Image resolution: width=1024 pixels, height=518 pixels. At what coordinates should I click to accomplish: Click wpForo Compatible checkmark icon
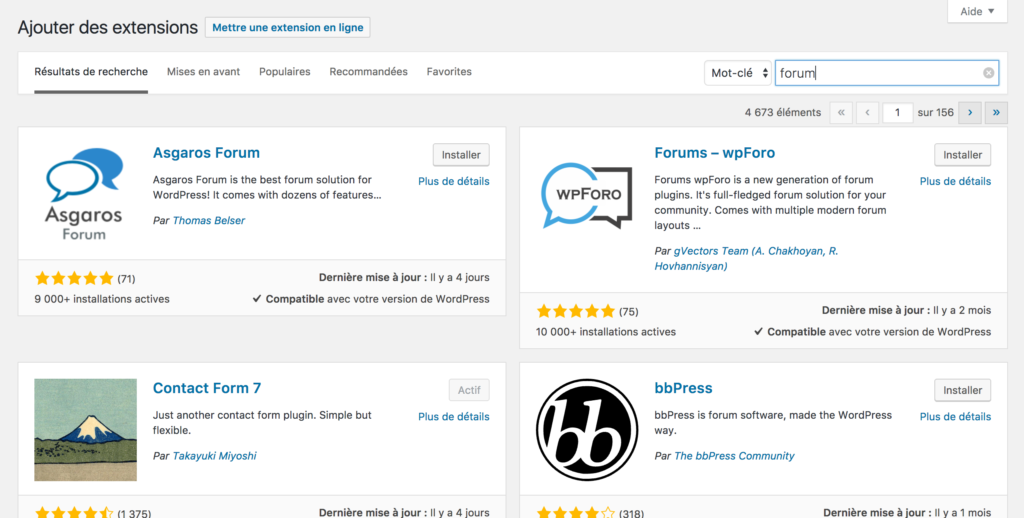click(x=758, y=332)
